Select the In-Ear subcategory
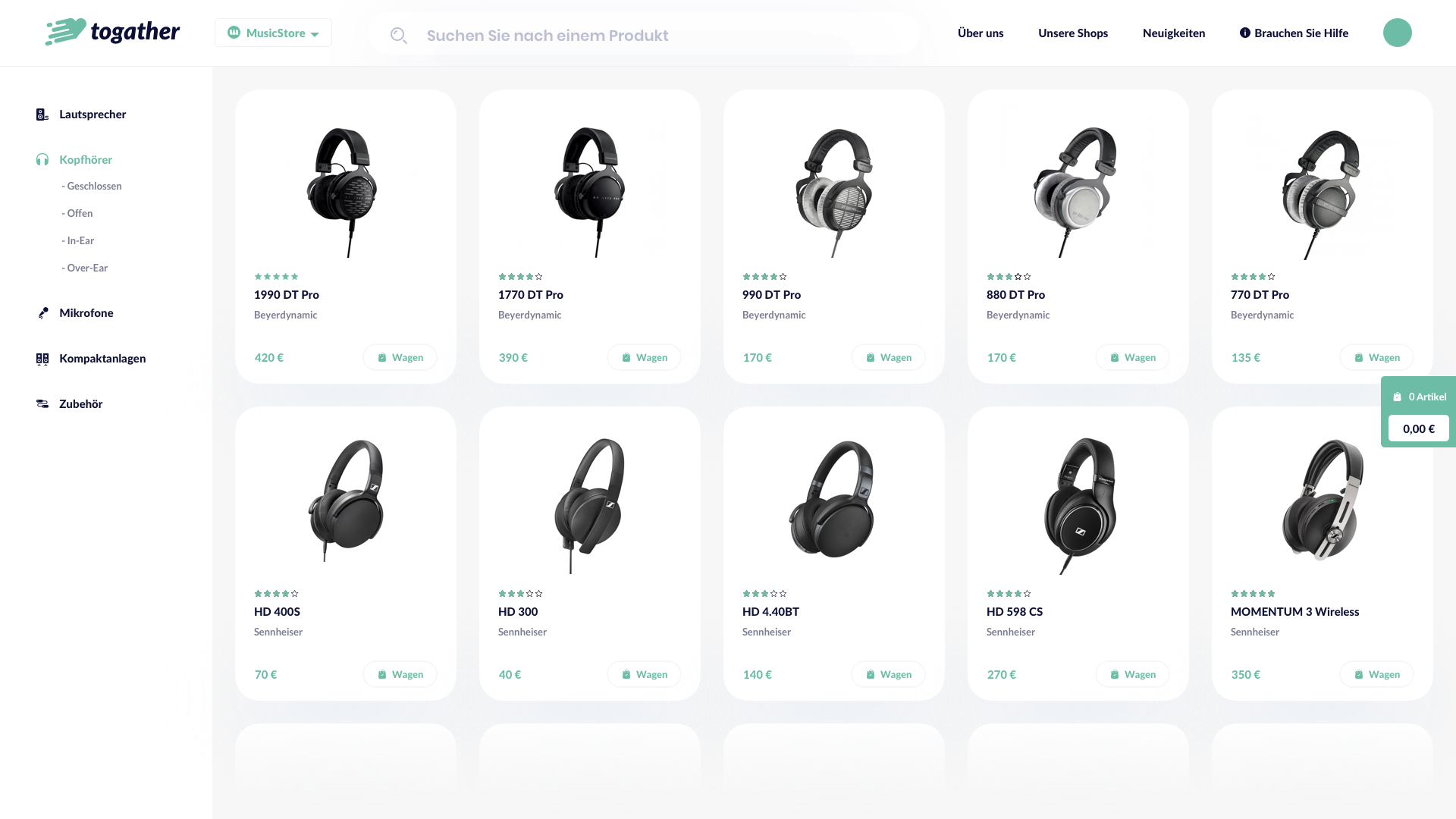The height and width of the screenshot is (819, 1456). 78,240
